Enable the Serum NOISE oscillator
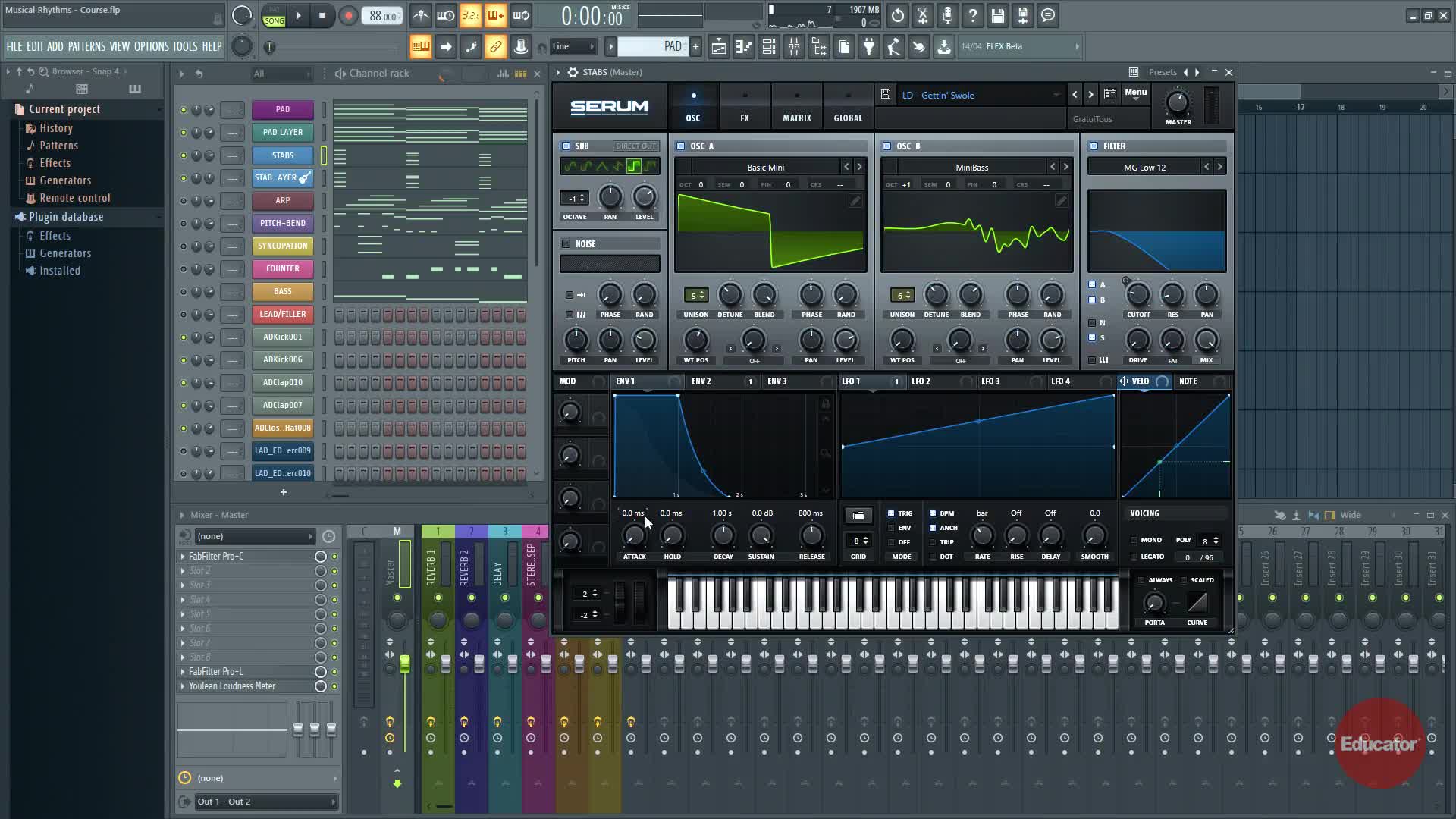1456x819 pixels. (566, 243)
